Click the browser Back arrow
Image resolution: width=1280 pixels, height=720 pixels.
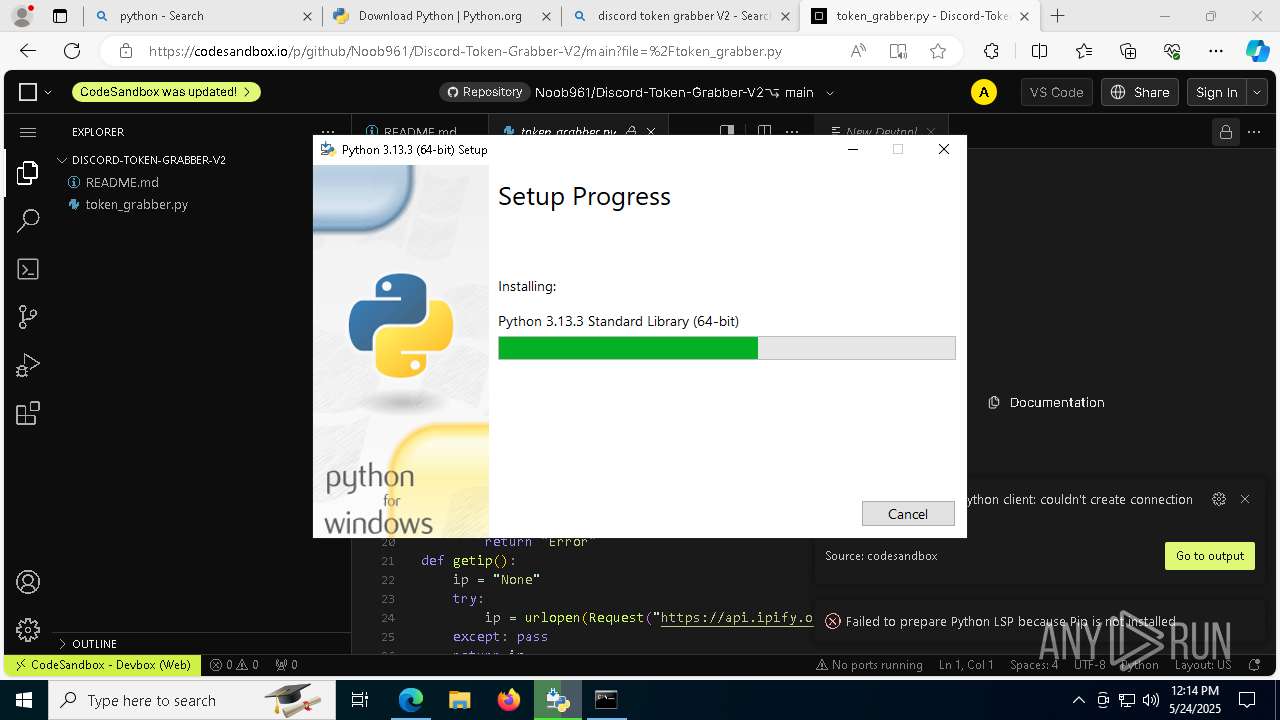[x=28, y=51]
